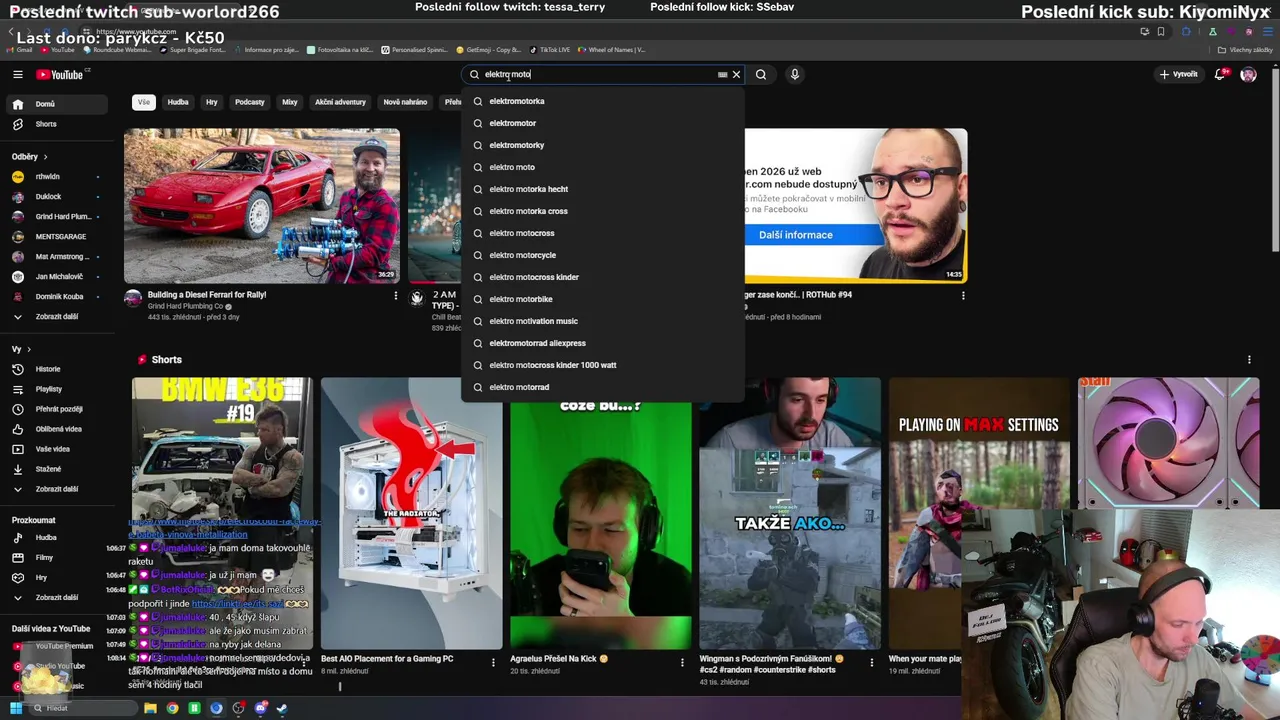Viewport: 1280px width, 720px height.
Task: Open Přehrát později in the sidebar
Action: point(58,409)
